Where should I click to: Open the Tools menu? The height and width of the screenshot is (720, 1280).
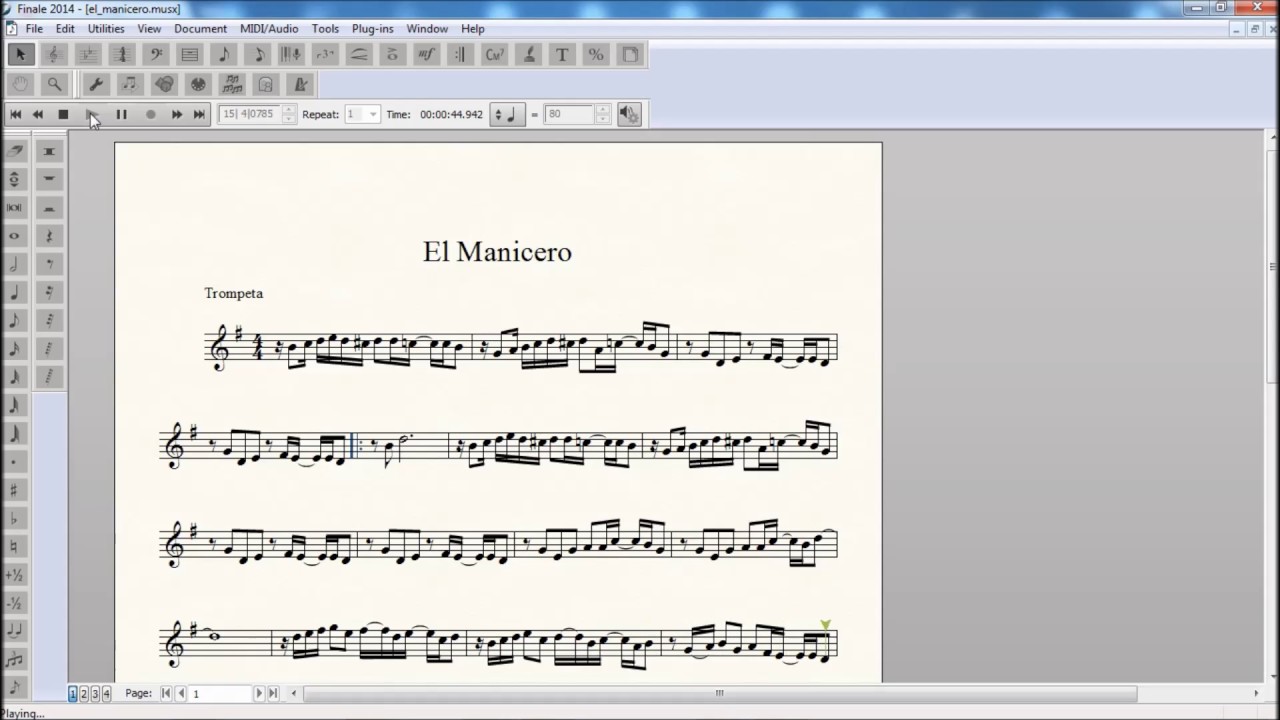click(325, 29)
